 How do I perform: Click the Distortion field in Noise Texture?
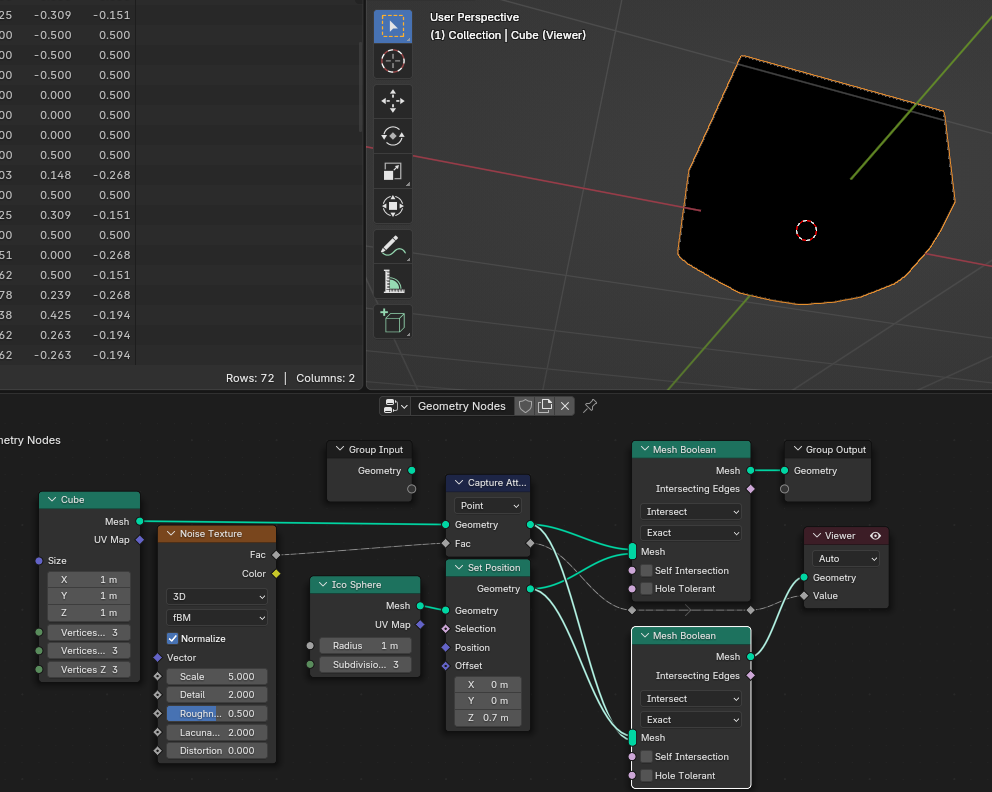(217, 751)
